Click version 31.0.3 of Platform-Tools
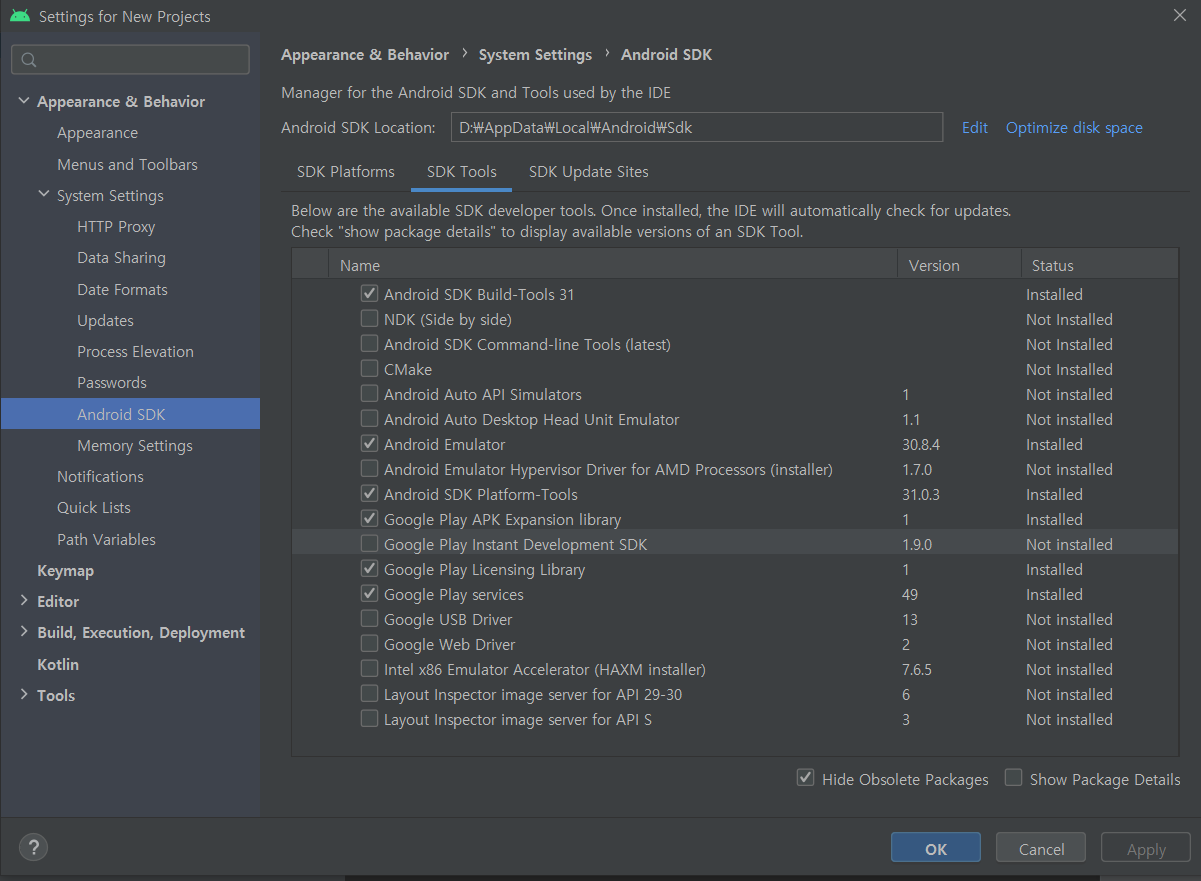This screenshot has height=881, width=1201. click(x=922, y=494)
